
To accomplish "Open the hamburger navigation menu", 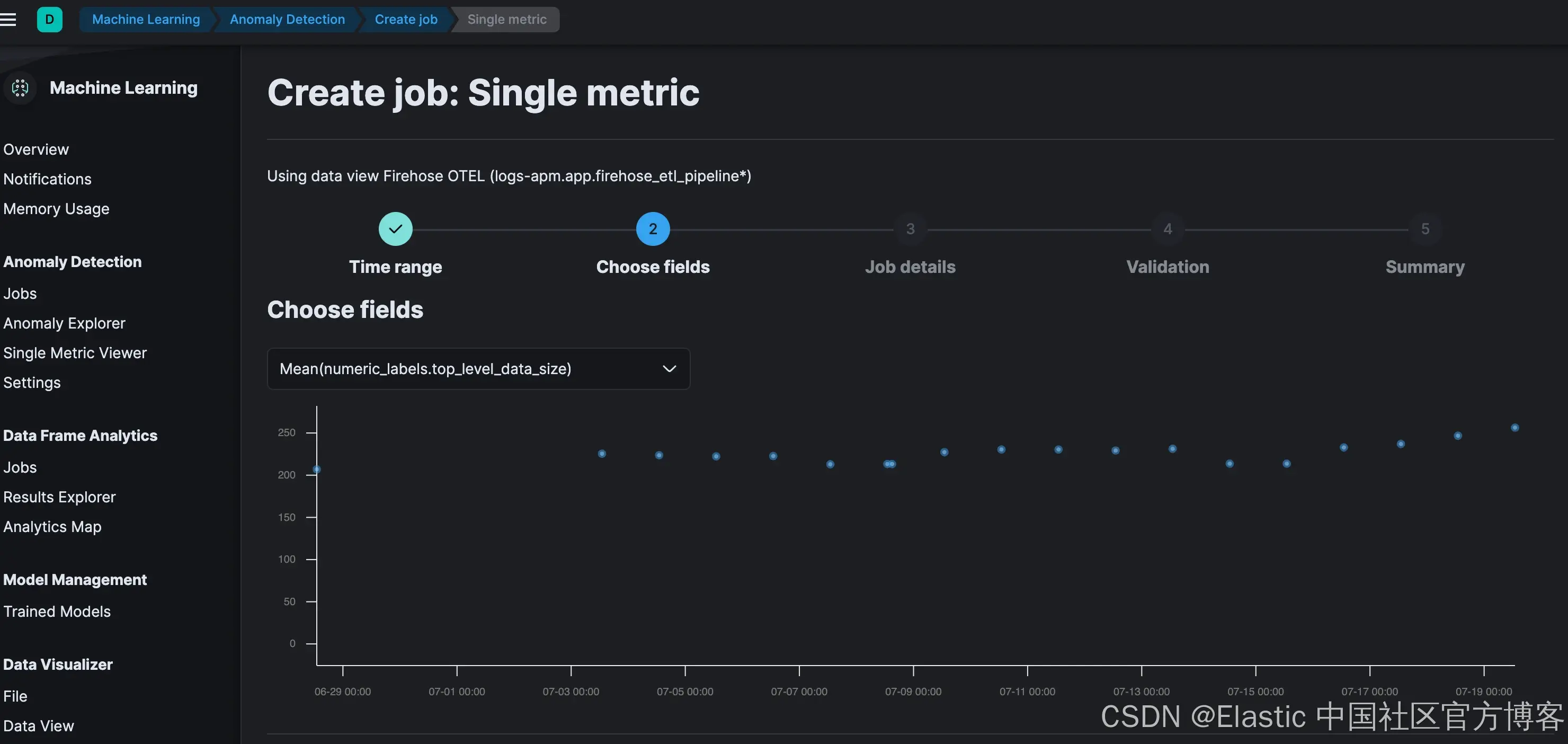I will [8, 20].
